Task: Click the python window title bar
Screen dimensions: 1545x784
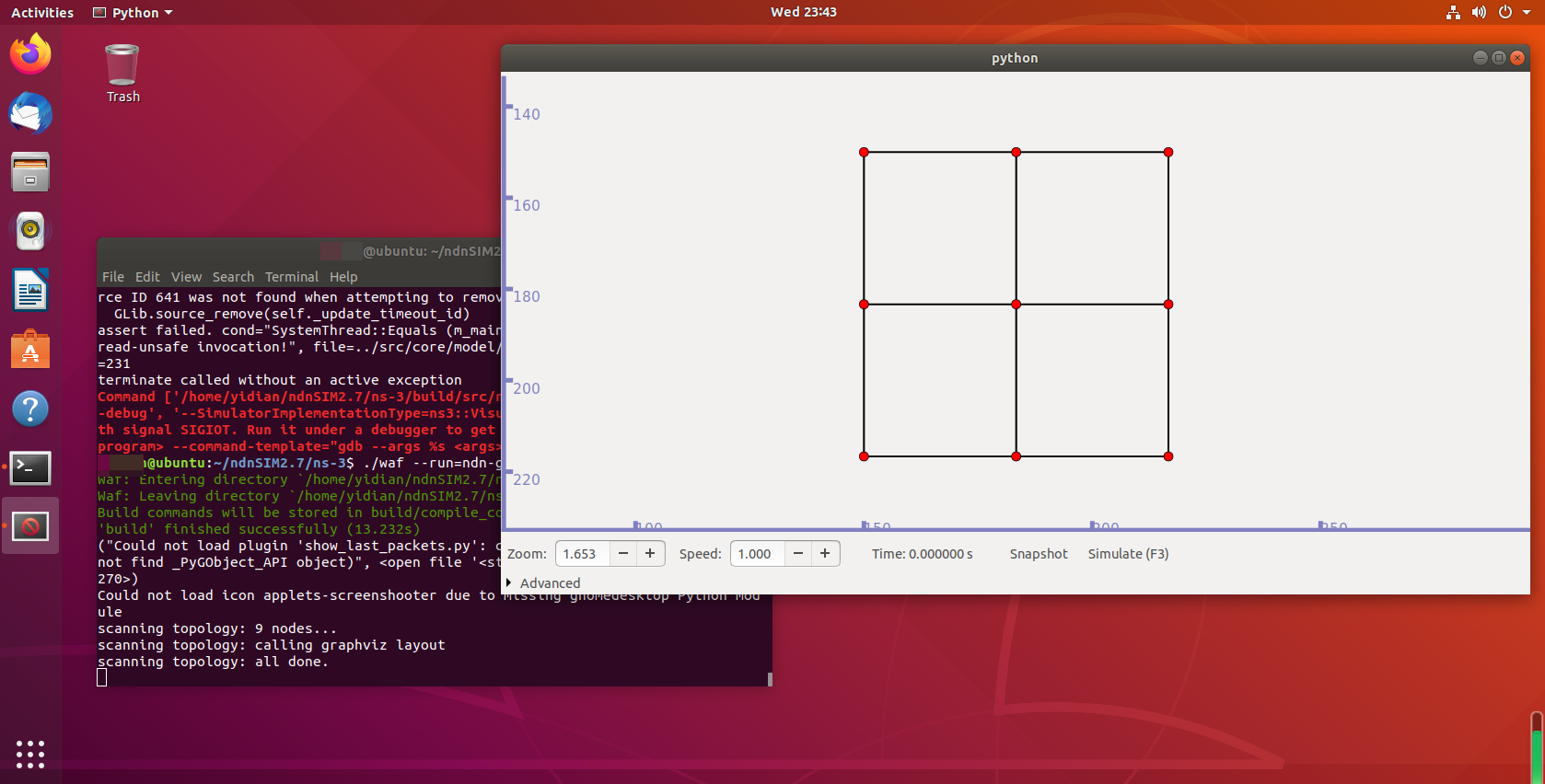Action: click(1015, 58)
